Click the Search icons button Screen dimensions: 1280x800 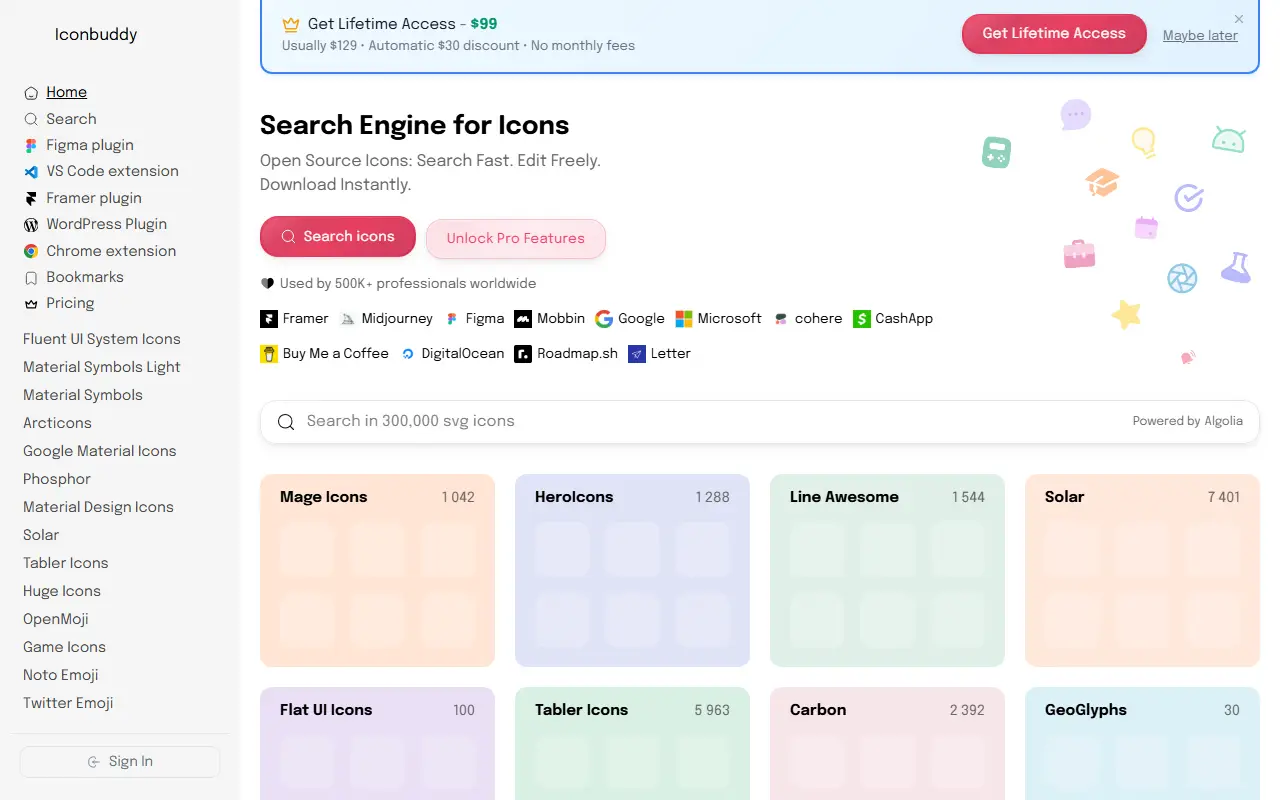coord(338,237)
